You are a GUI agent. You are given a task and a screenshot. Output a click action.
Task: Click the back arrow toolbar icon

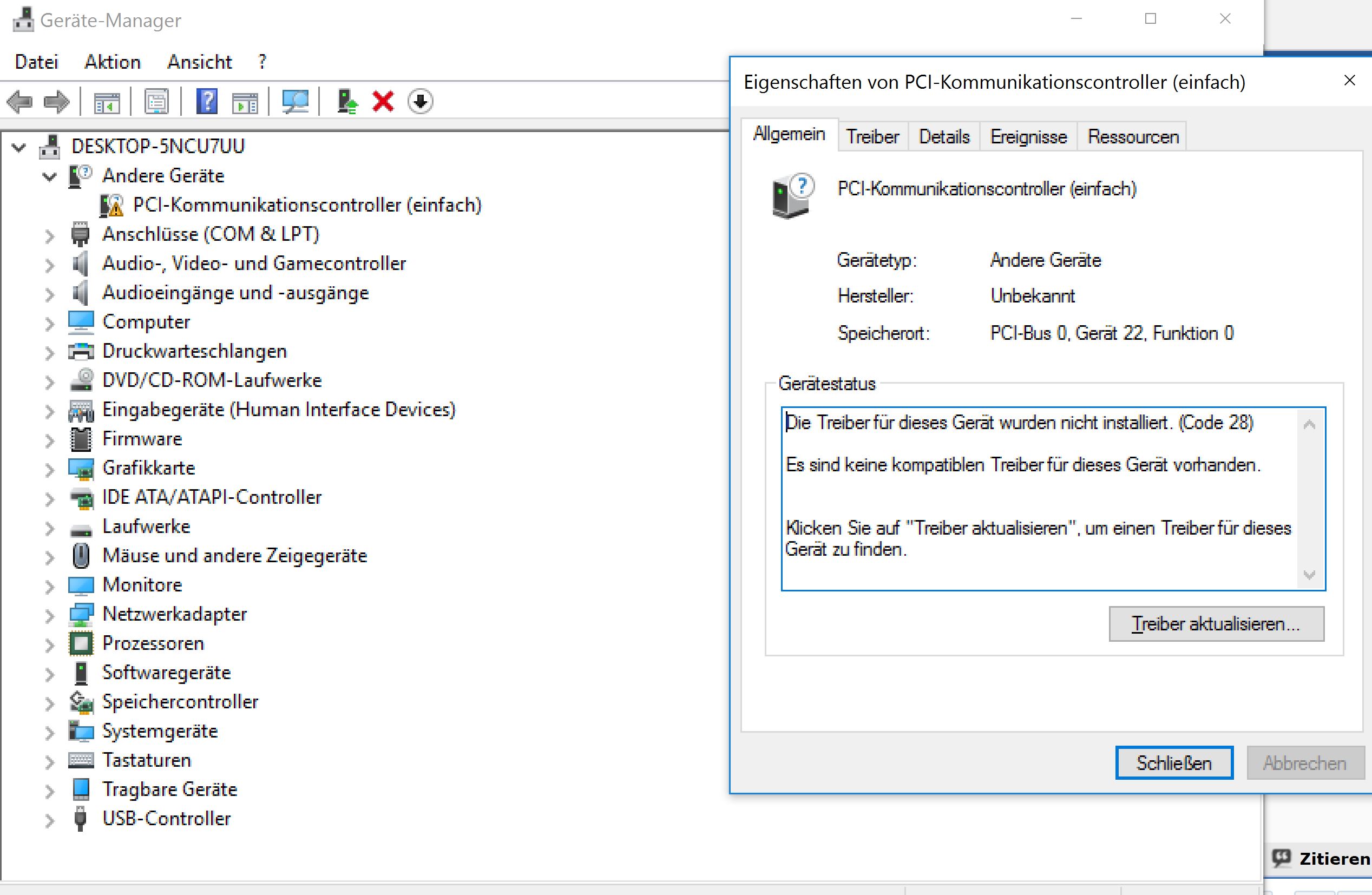pyautogui.click(x=19, y=102)
